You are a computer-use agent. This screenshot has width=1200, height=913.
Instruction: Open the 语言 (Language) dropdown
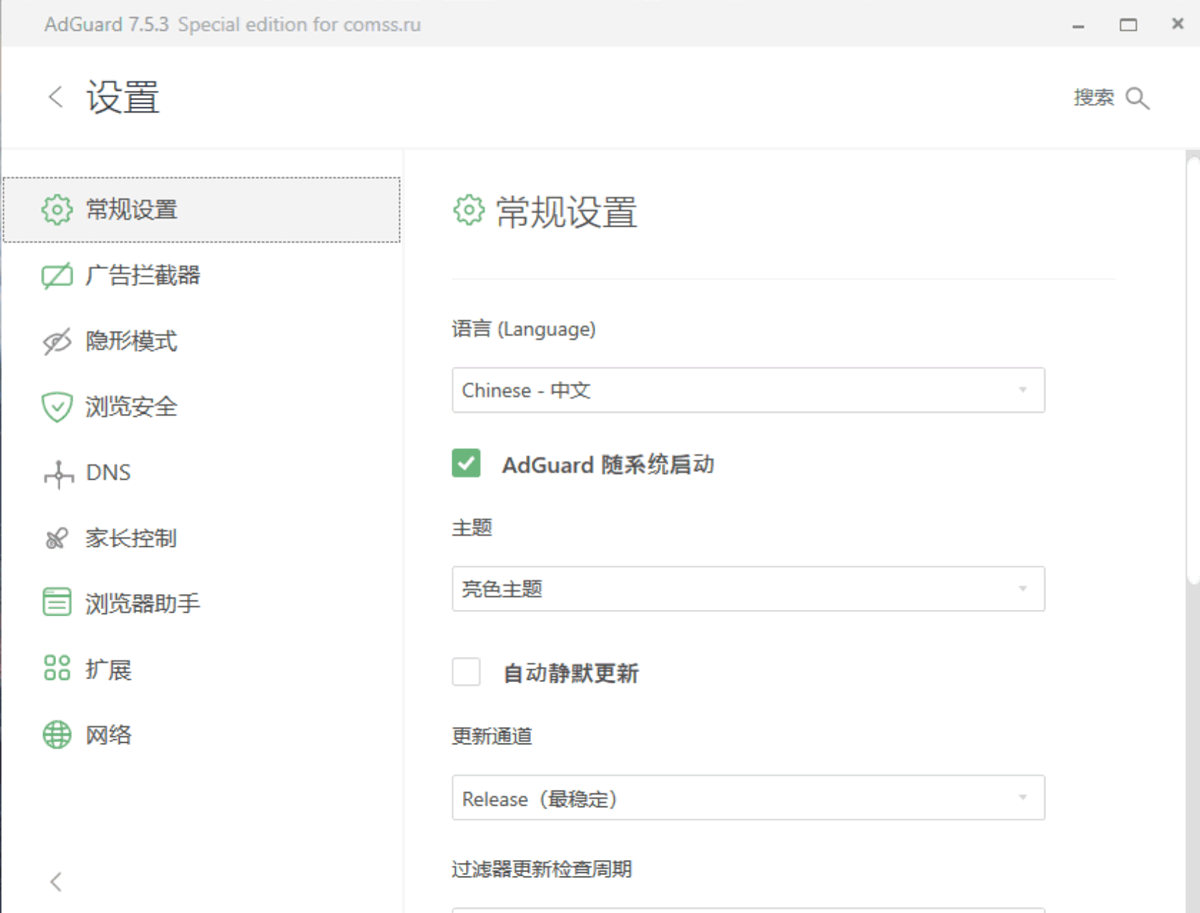tap(748, 390)
